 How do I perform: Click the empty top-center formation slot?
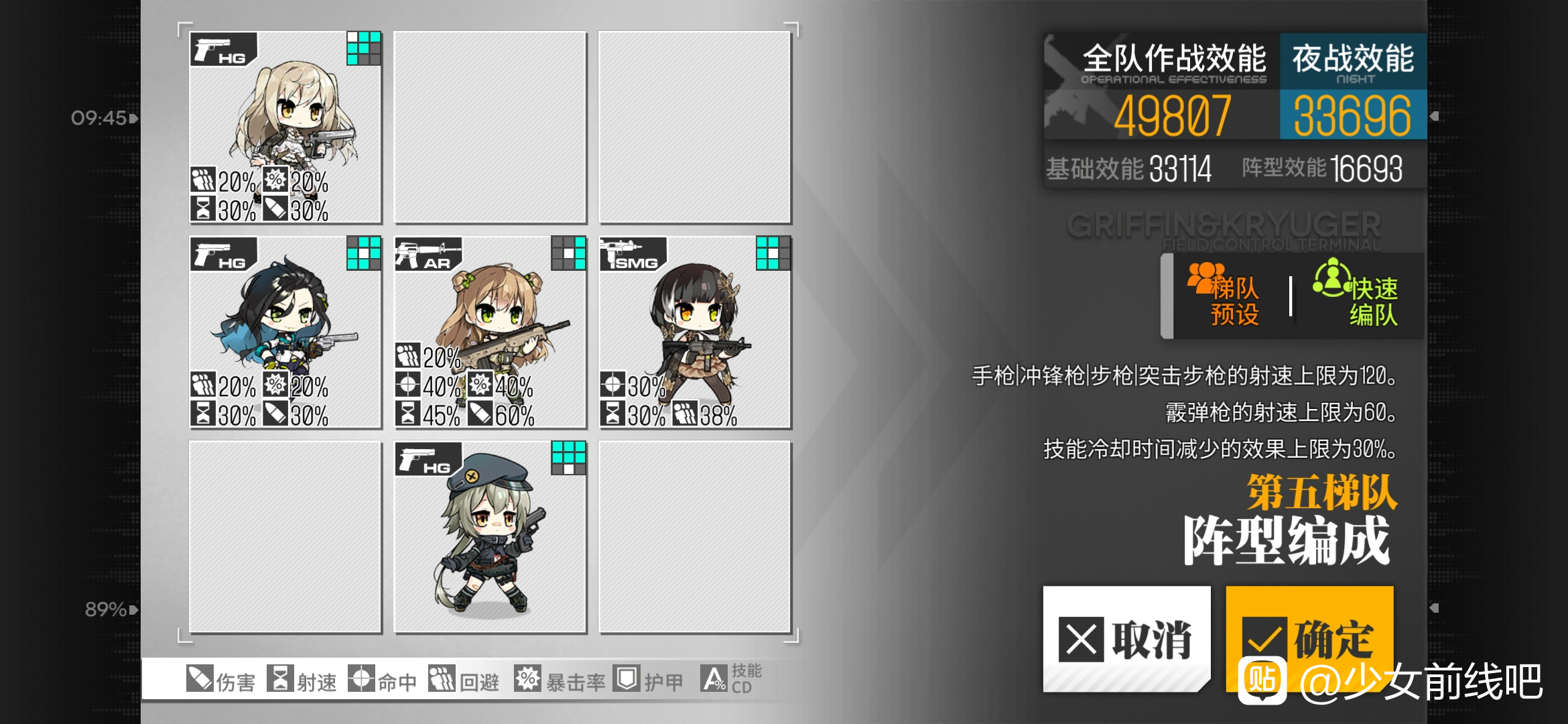(490, 127)
